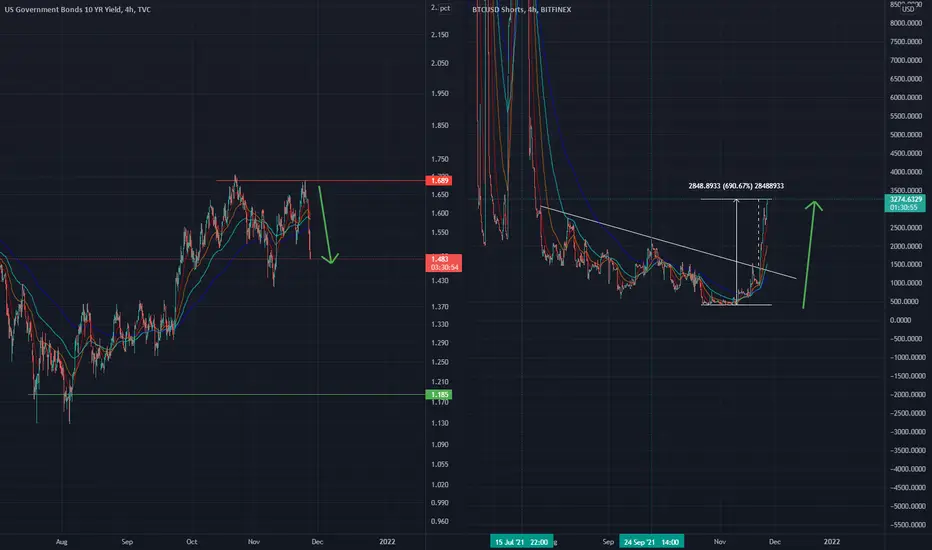Select the green down arrow drawing on yield chart
Screen dimensions: 932x550
pyautogui.click(x=326, y=225)
